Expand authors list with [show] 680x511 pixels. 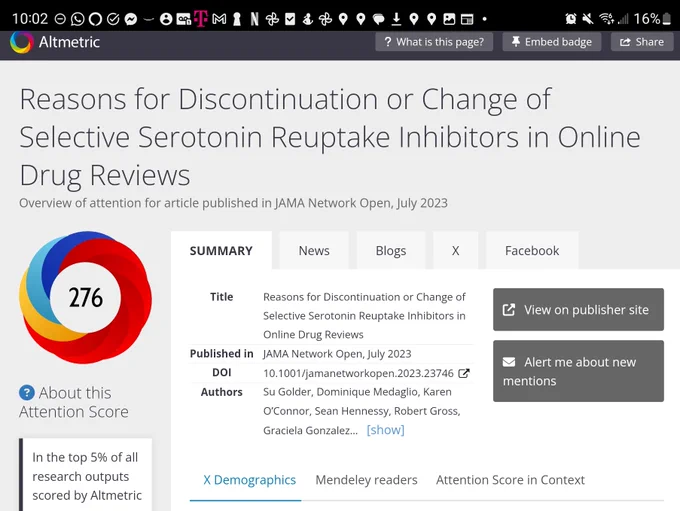(385, 430)
